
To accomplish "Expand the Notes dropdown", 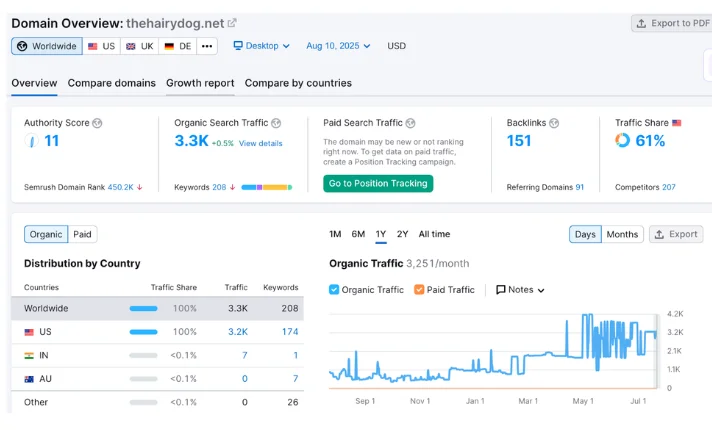I will coord(520,290).
